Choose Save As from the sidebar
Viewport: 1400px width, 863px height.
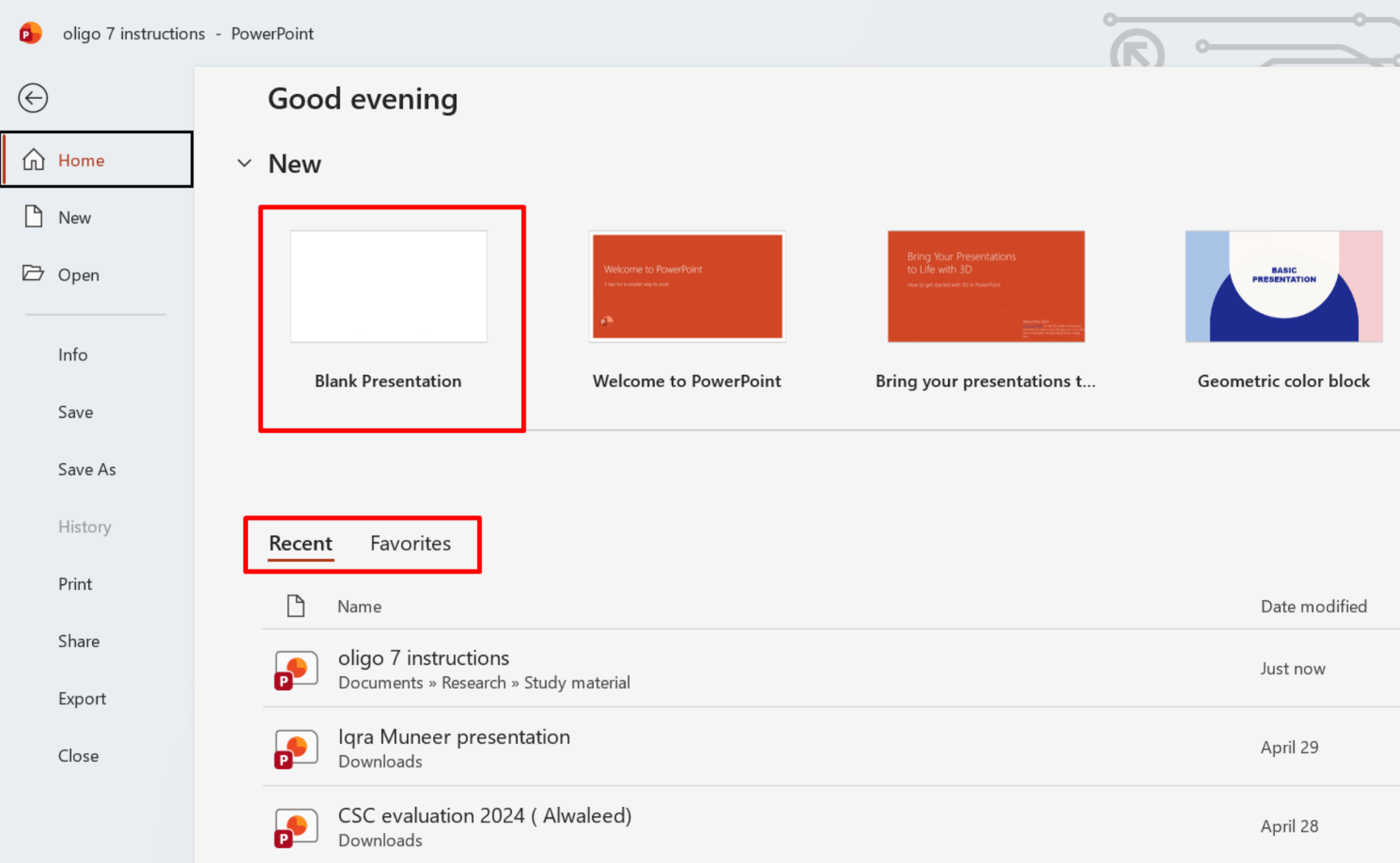(x=87, y=469)
